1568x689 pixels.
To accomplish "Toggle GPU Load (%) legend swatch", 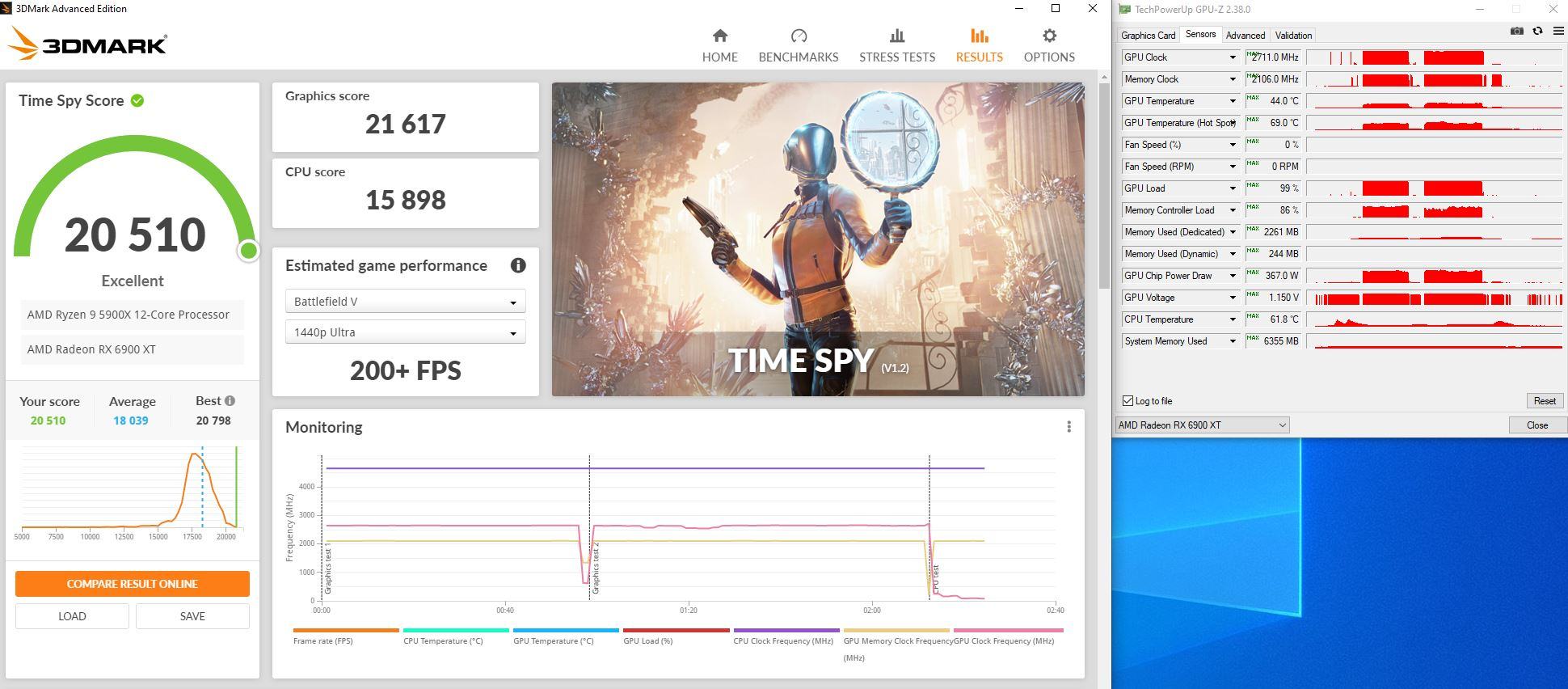I will [676, 630].
